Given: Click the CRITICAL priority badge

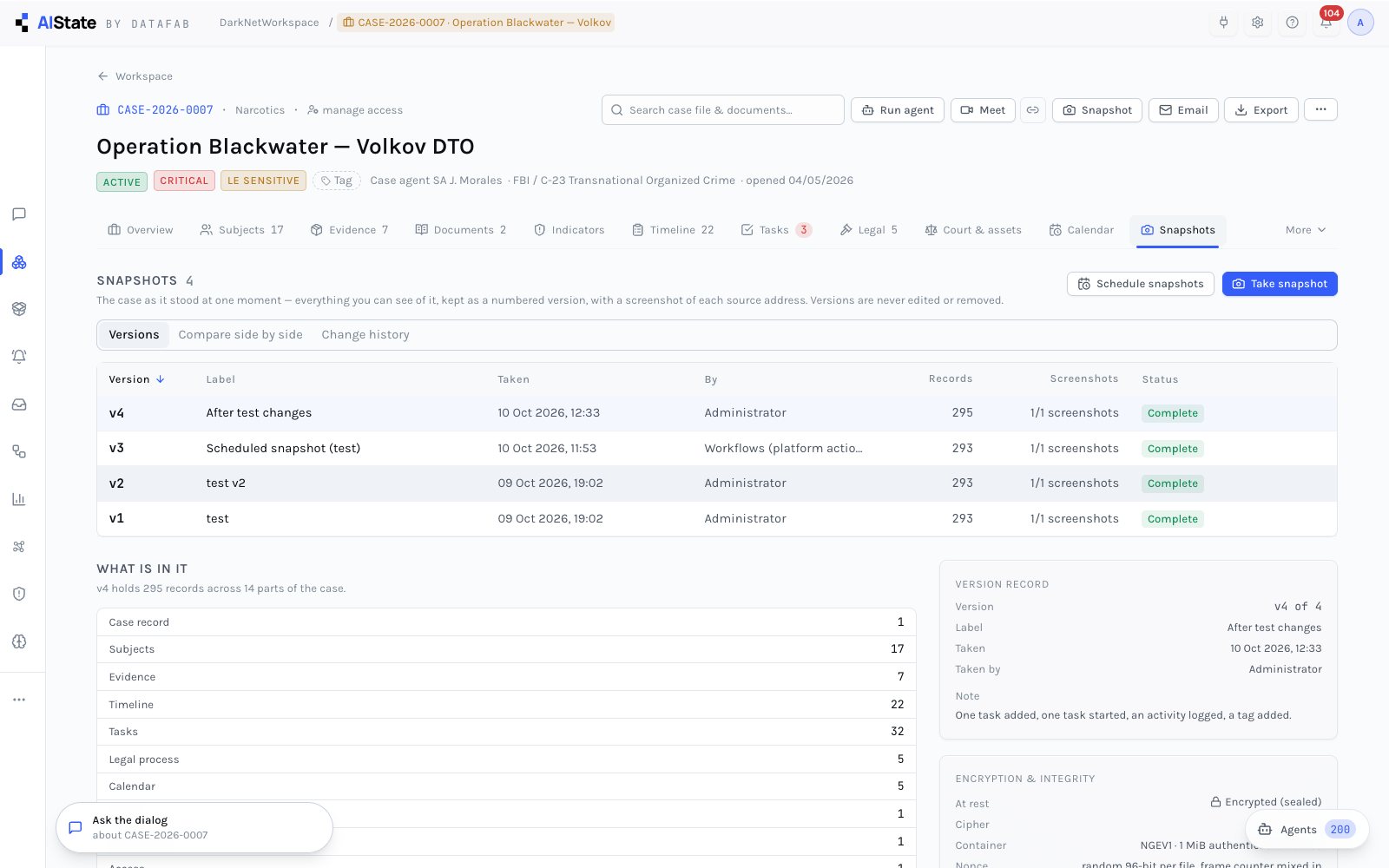Looking at the screenshot, I should pyautogui.click(x=184, y=181).
